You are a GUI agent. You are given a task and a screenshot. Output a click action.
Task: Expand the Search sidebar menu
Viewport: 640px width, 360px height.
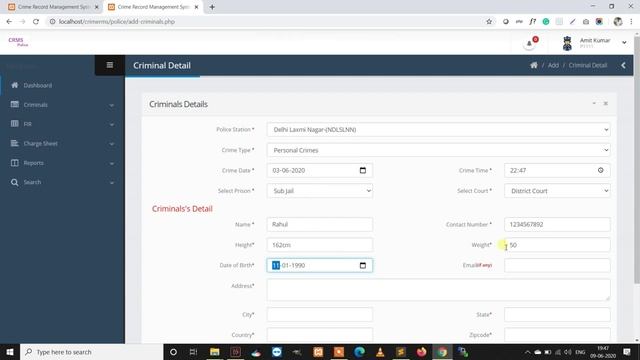coord(62,182)
